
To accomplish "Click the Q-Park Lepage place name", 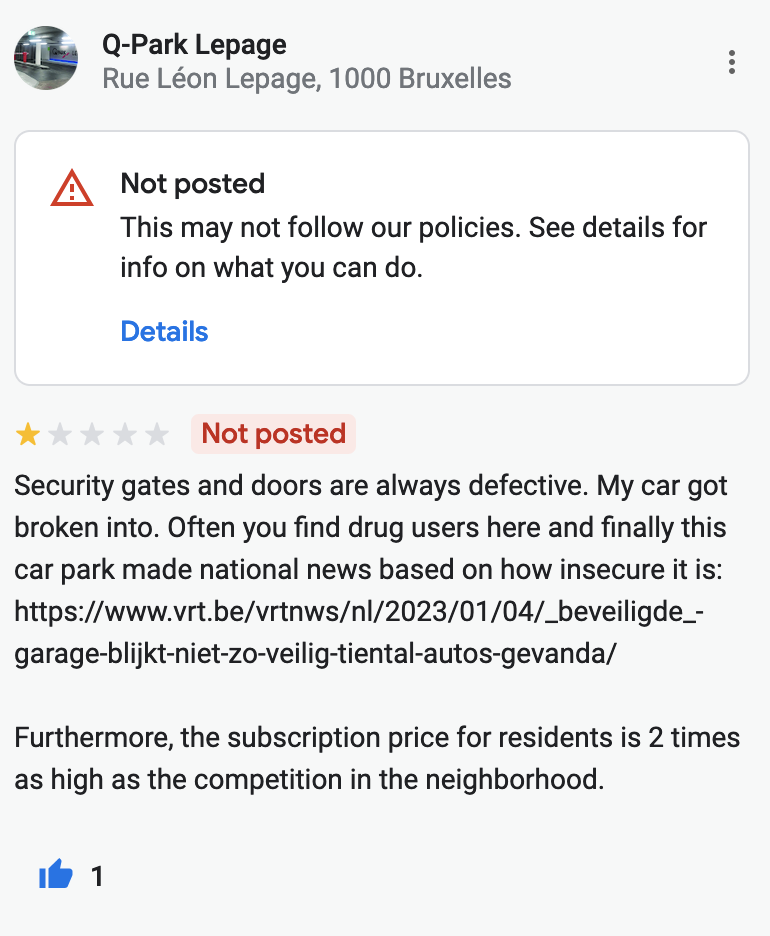I will 194,45.
